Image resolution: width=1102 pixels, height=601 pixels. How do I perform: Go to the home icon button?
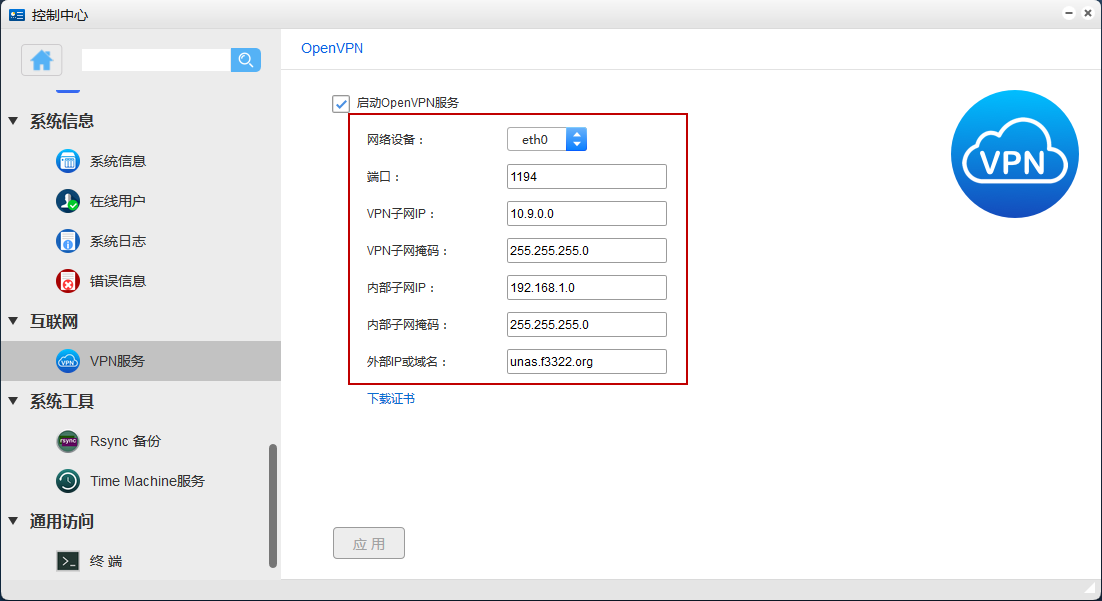pos(41,60)
